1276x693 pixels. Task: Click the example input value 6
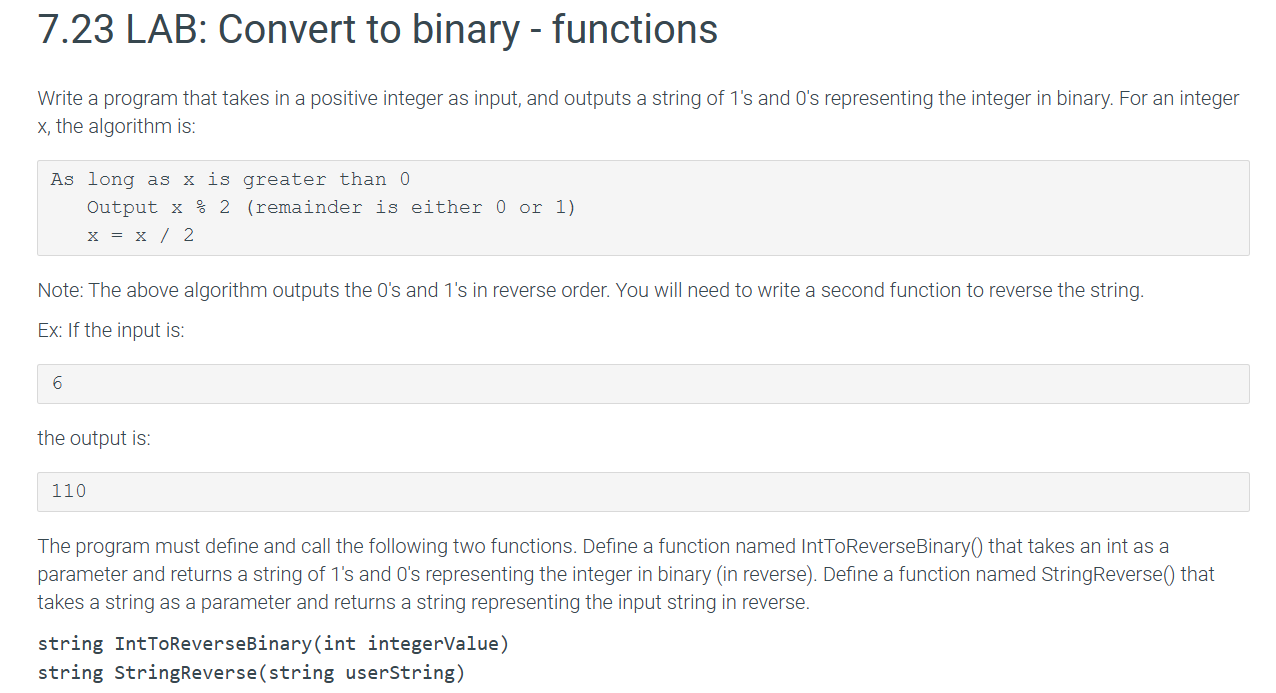pos(57,383)
